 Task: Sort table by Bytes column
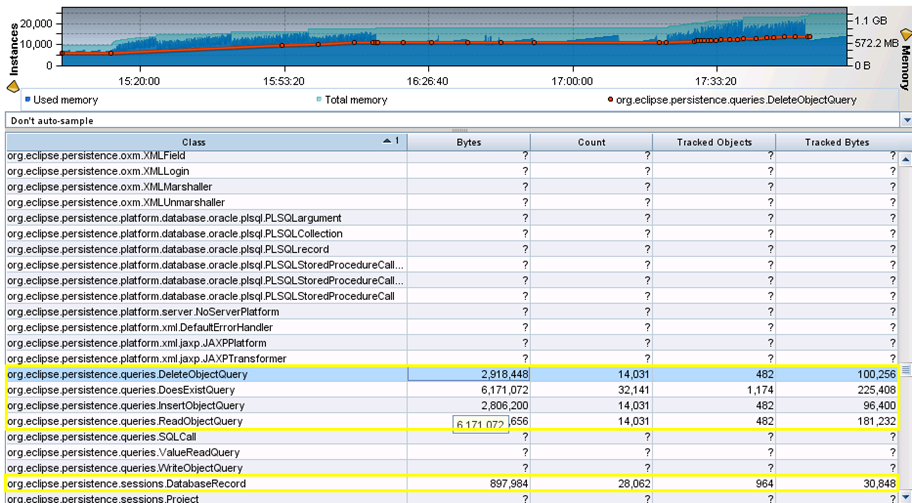[x=468, y=142]
